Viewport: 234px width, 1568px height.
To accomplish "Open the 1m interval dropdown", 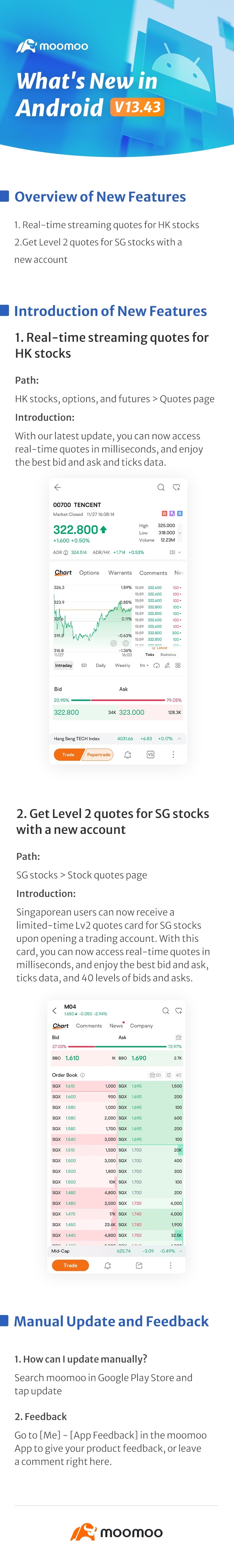I will [144, 665].
